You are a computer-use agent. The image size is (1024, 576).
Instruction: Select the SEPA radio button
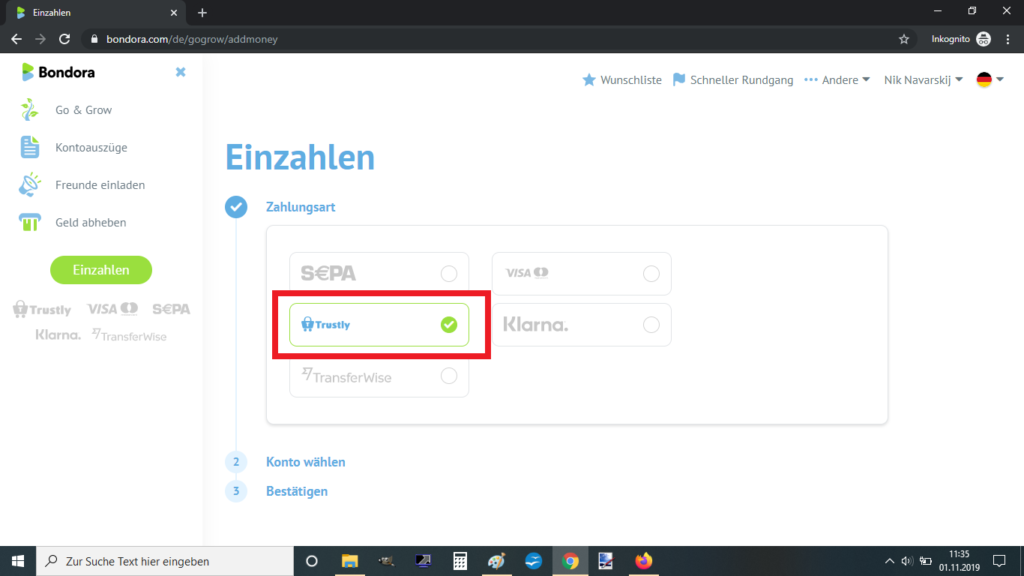tap(449, 274)
